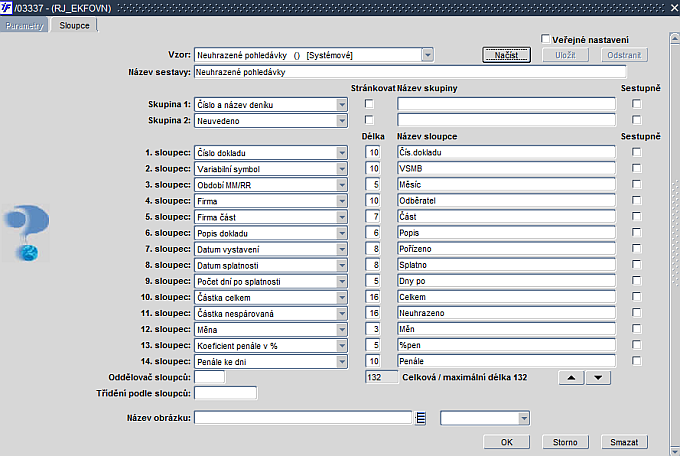Viewport: 680px width, 456px height.
Task: Click the scrollbar up arrow at right
Action: pos(675,39)
